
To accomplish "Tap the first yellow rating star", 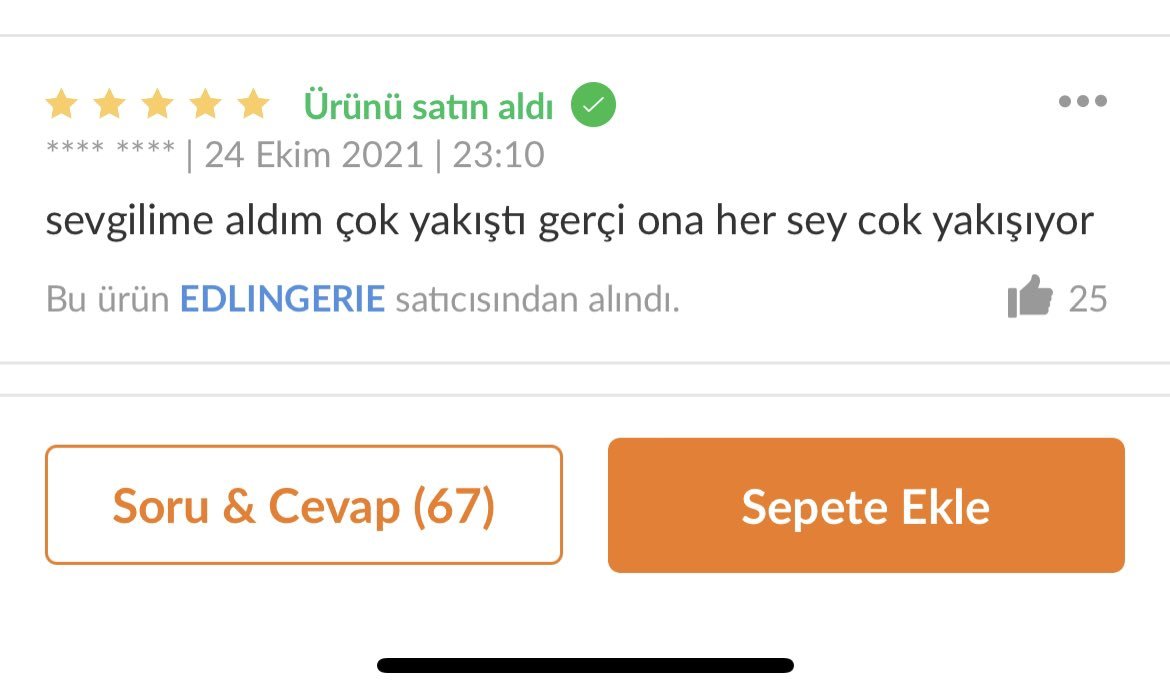I will pyautogui.click(x=61, y=104).
